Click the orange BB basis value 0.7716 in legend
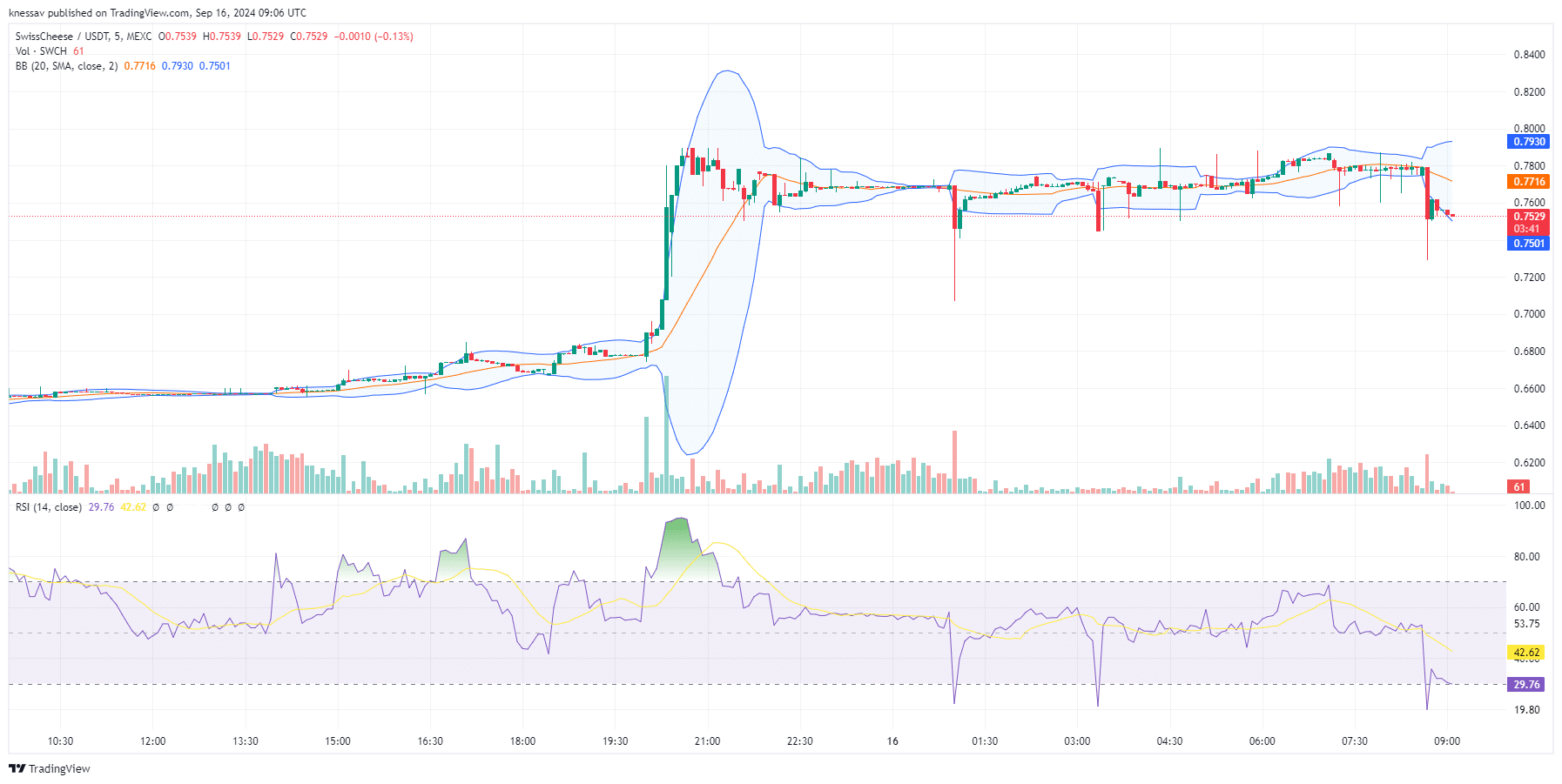 [139, 66]
